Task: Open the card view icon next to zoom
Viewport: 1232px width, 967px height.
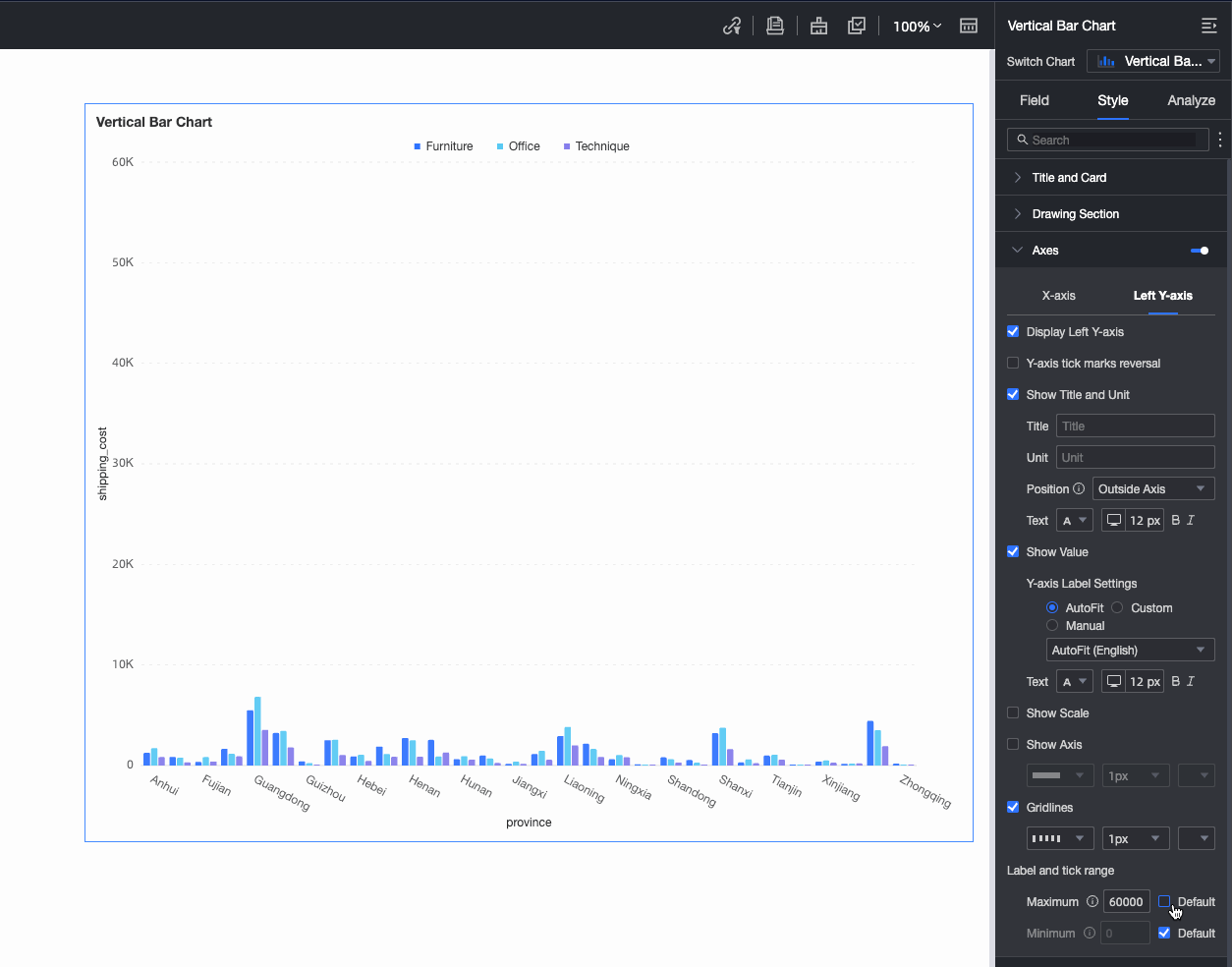Action: (x=969, y=26)
